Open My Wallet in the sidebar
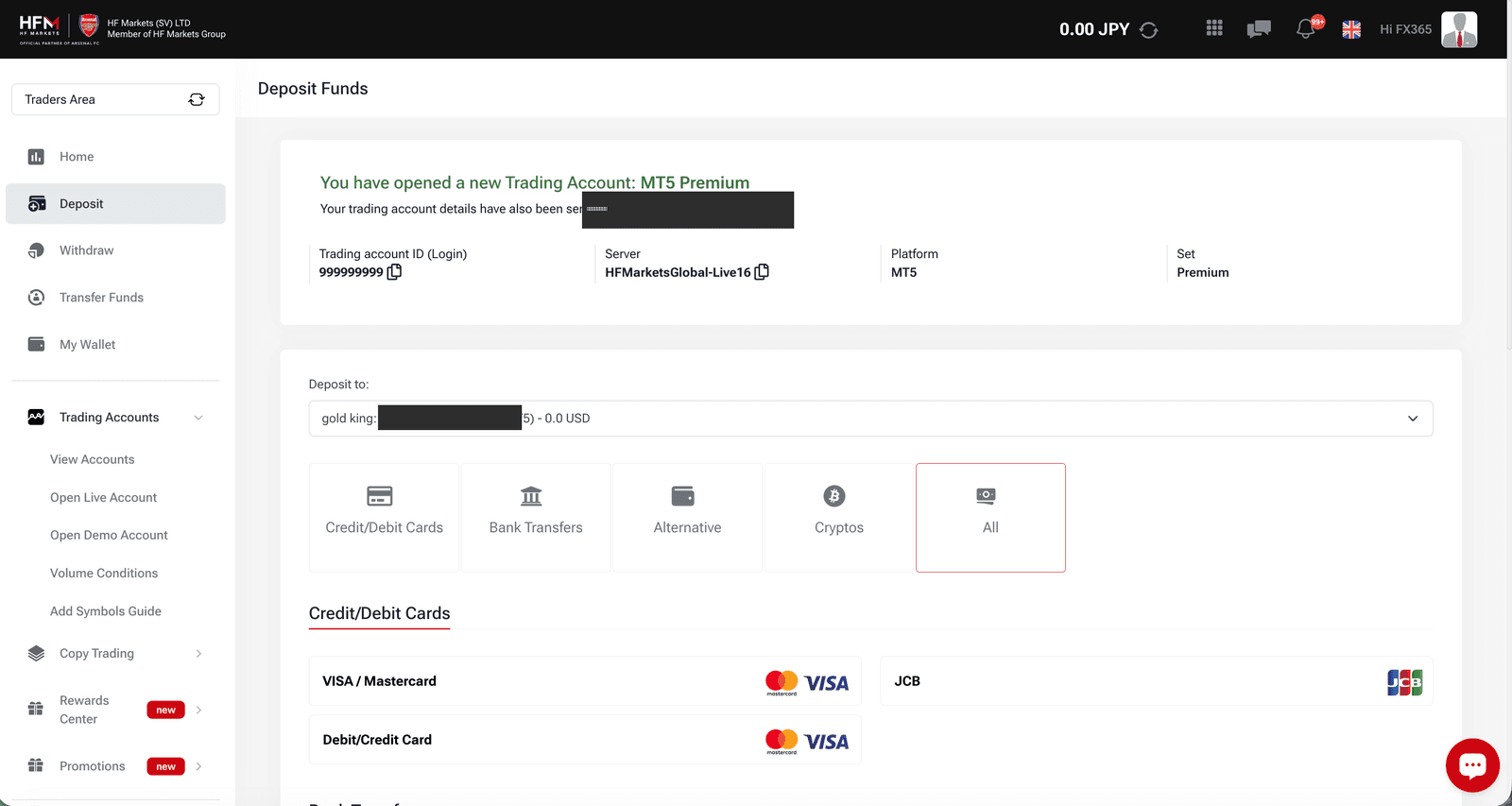Screen dimensions: 1512x806 click(x=115, y=345)
